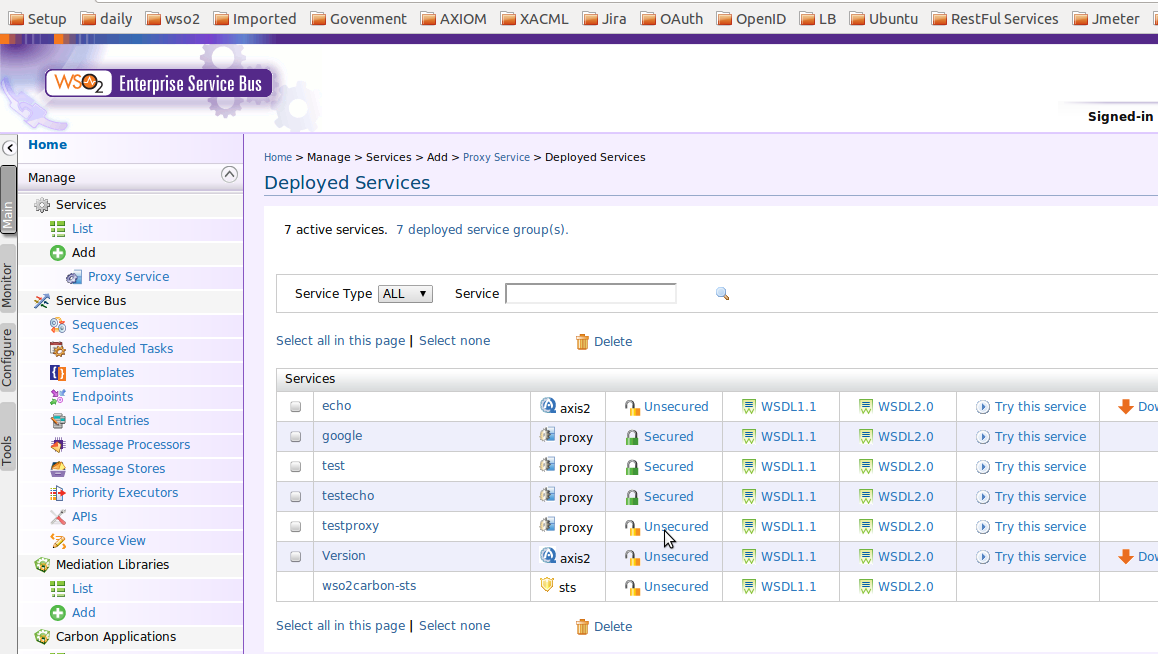
Task: Click Secured link in testecho row
Action: pyautogui.click(x=668, y=497)
